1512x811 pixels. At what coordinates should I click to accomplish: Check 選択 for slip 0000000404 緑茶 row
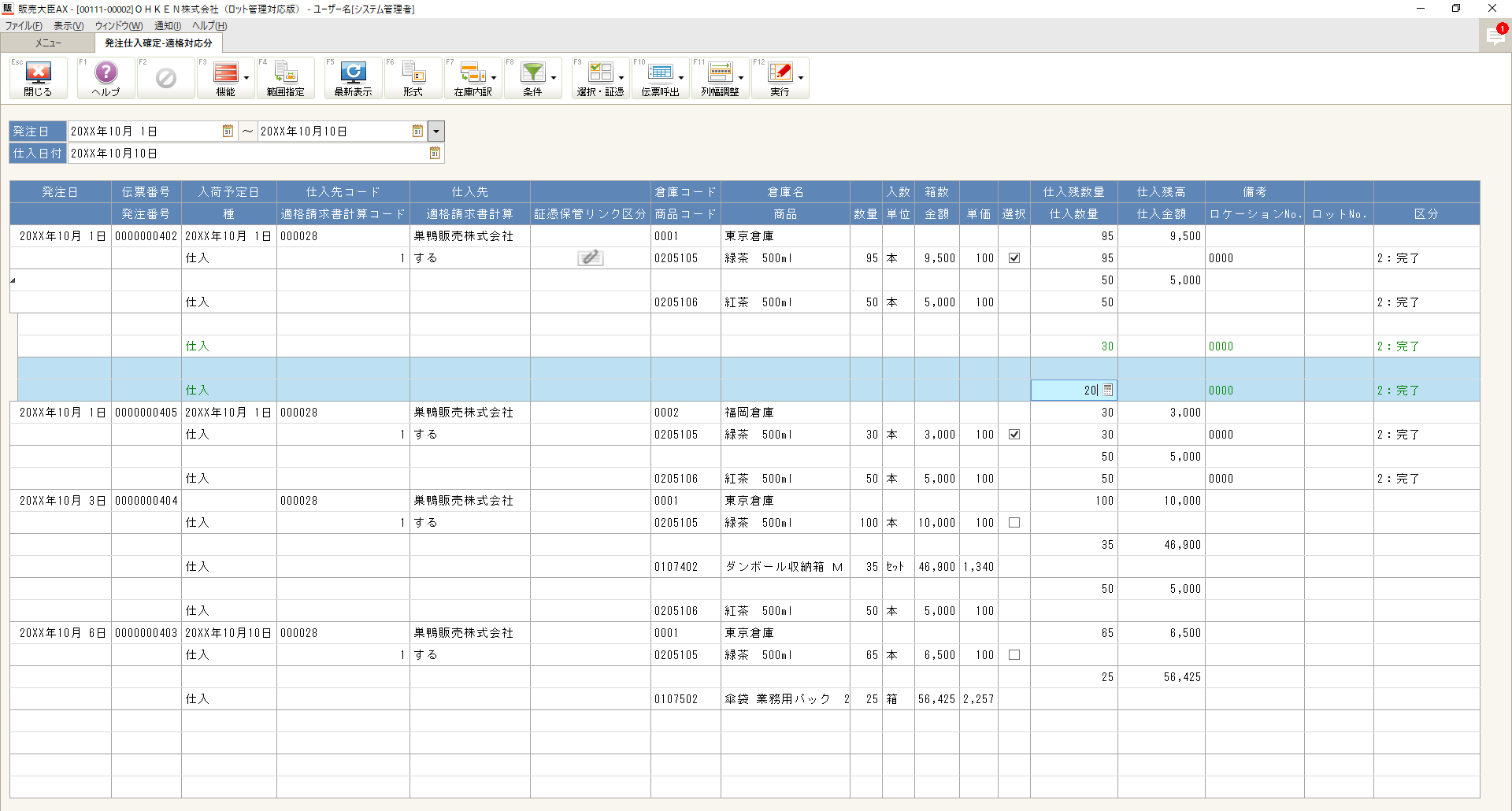pos(1014,522)
